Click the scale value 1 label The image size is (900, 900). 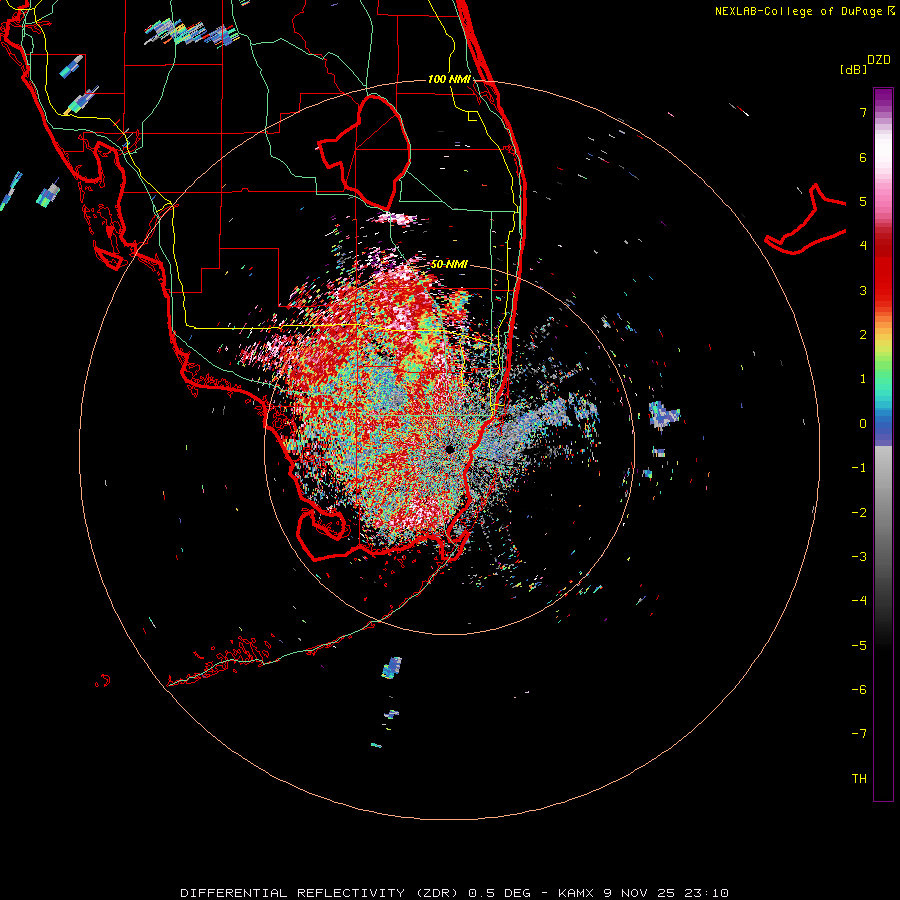click(863, 379)
